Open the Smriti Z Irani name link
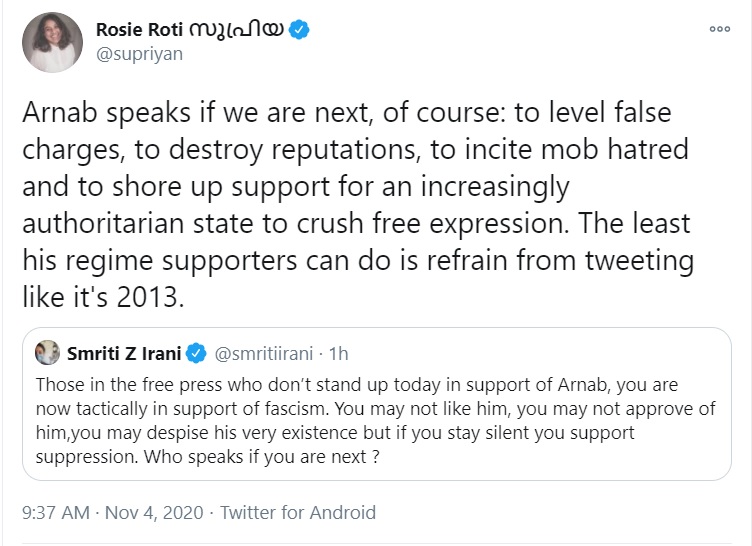This screenshot has width=752, height=546. click(124, 354)
